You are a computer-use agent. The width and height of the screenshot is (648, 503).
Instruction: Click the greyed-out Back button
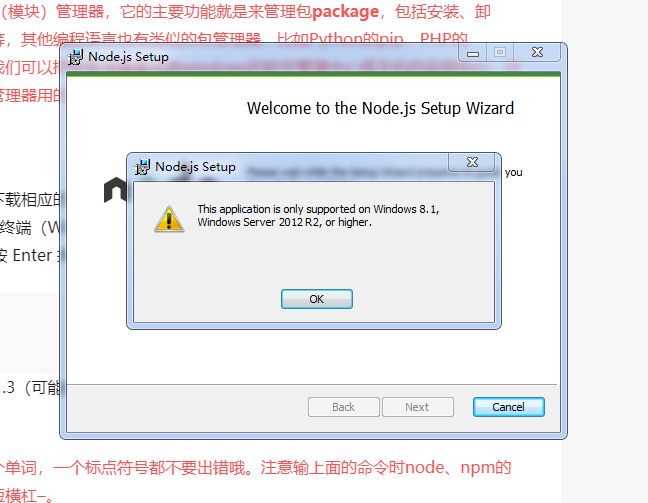tap(343, 407)
